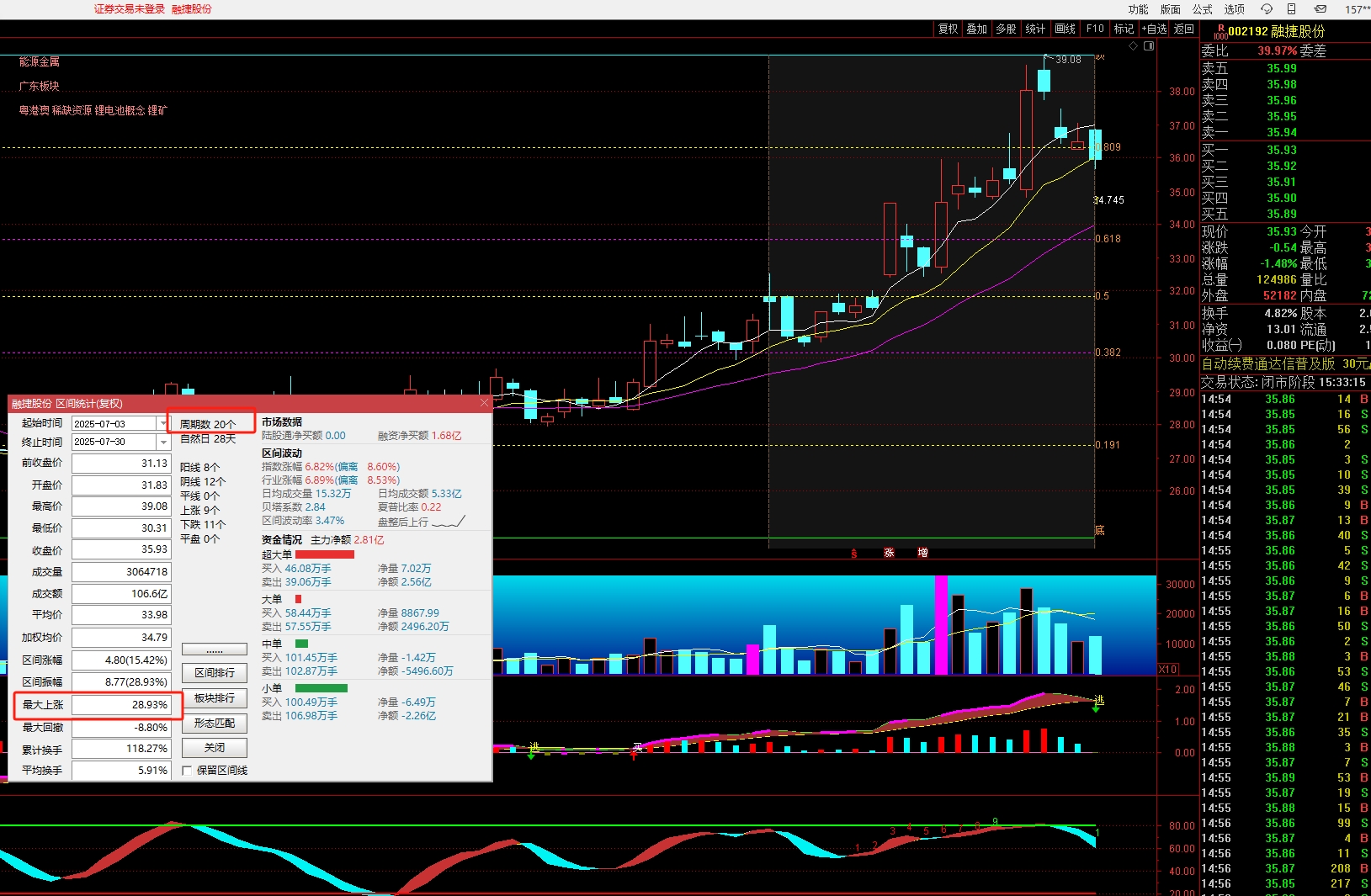Image resolution: width=1371 pixels, height=896 pixels.
Task: Click stock title 002192 融捷股份
Action: pos(1276,31)
